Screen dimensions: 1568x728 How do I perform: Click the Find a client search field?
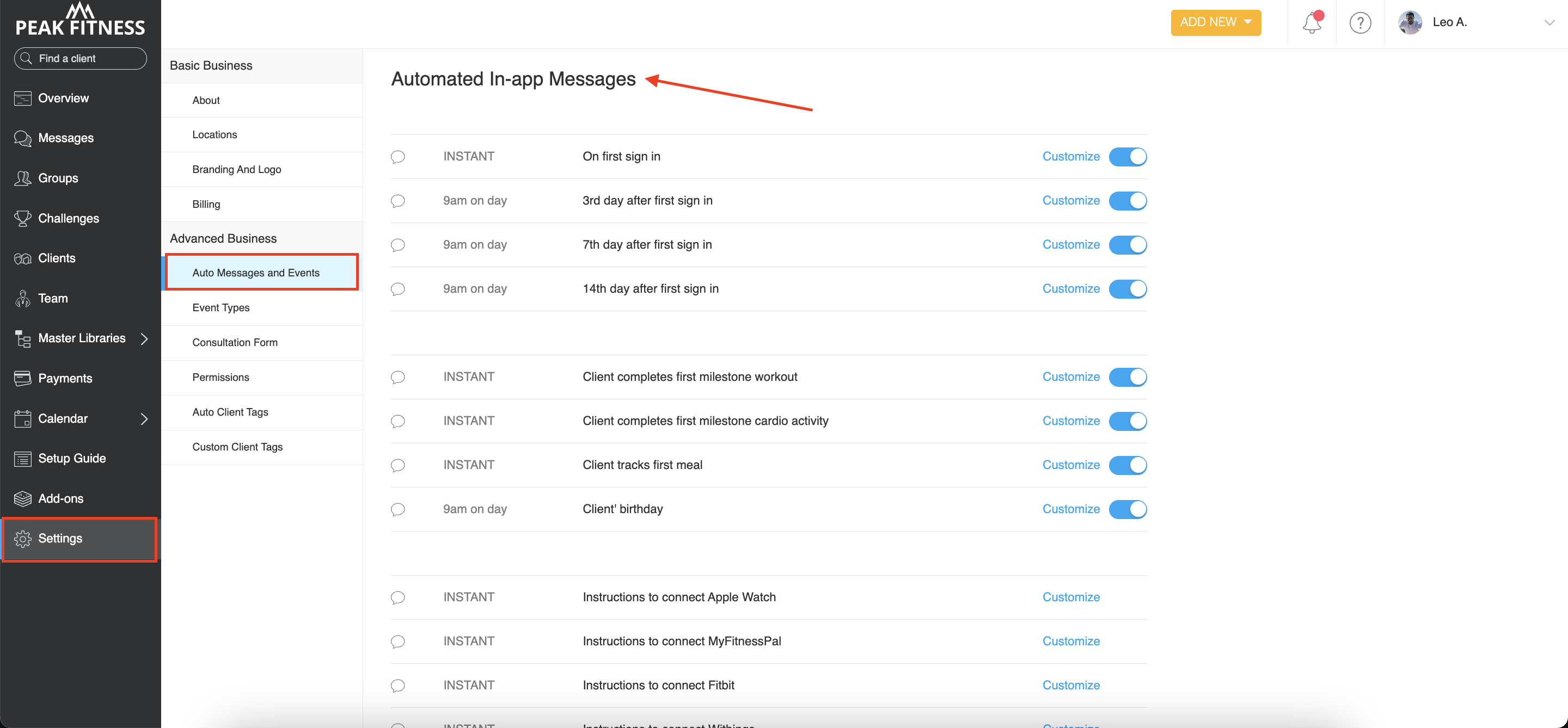click(81, 58)
